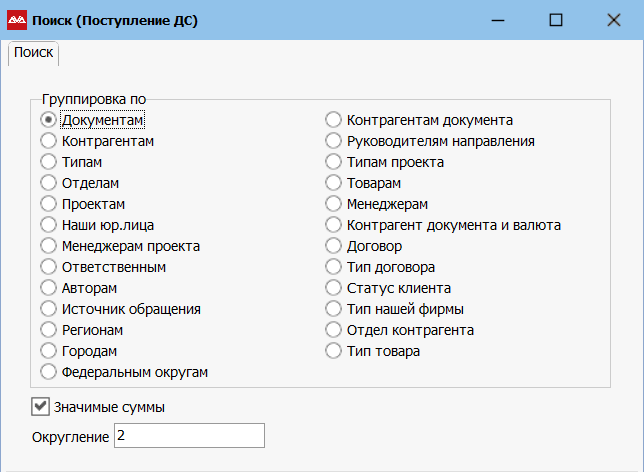Choose Руководителям направления grouping

(x=333, y=141)
